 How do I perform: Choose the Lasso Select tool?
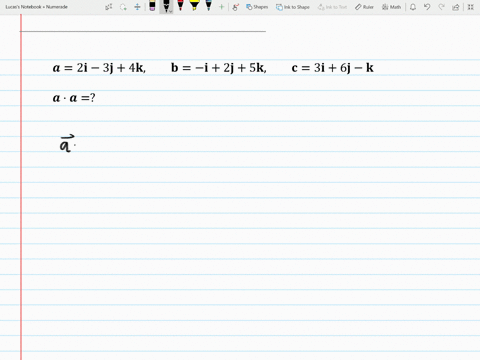pyautogui.click(x=123, y=7)
